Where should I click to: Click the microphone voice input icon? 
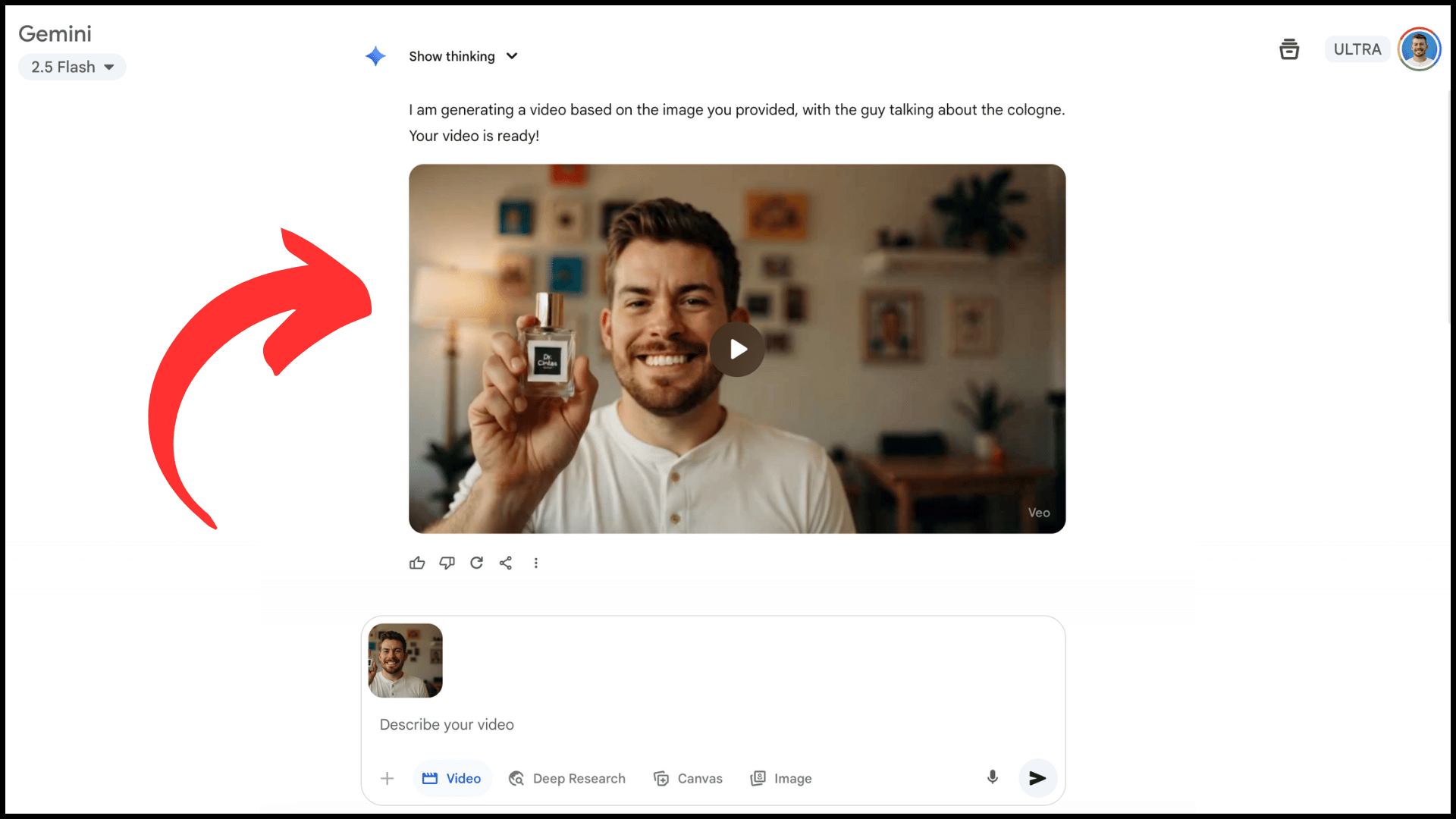pyautogui.click(x=992, y=777)
